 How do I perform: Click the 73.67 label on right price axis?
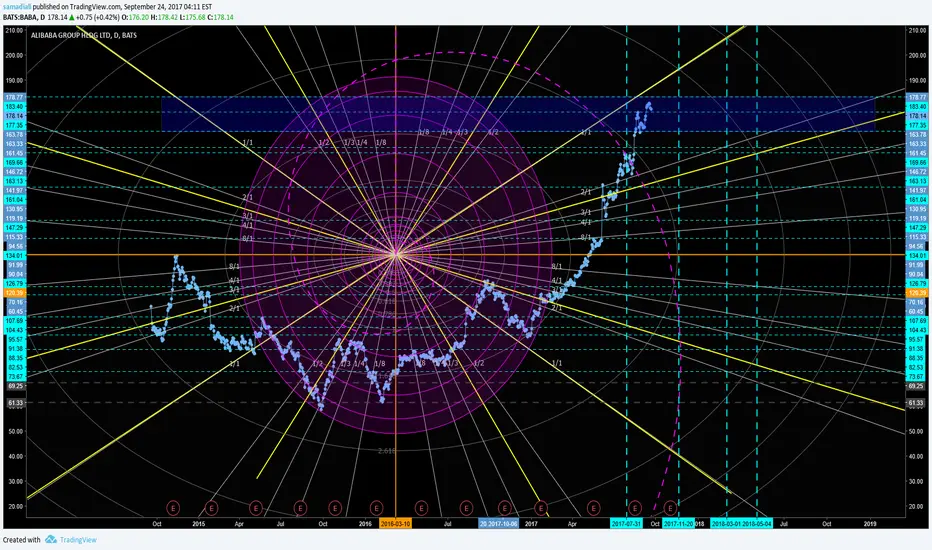coord(917,377)
